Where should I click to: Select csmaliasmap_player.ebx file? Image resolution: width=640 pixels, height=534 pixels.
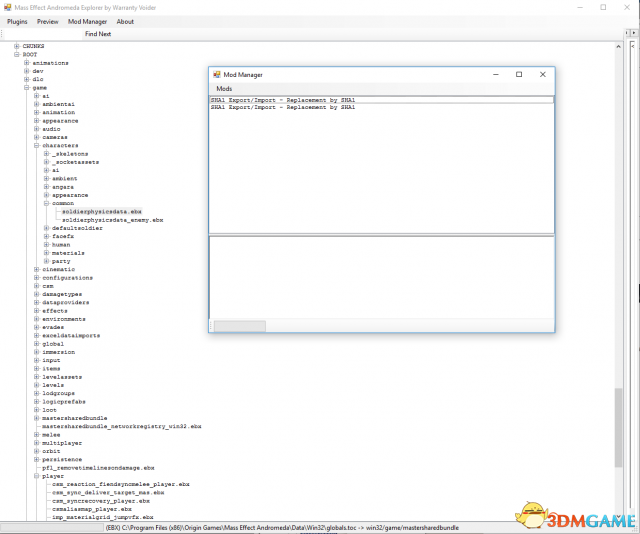point(92,509)
